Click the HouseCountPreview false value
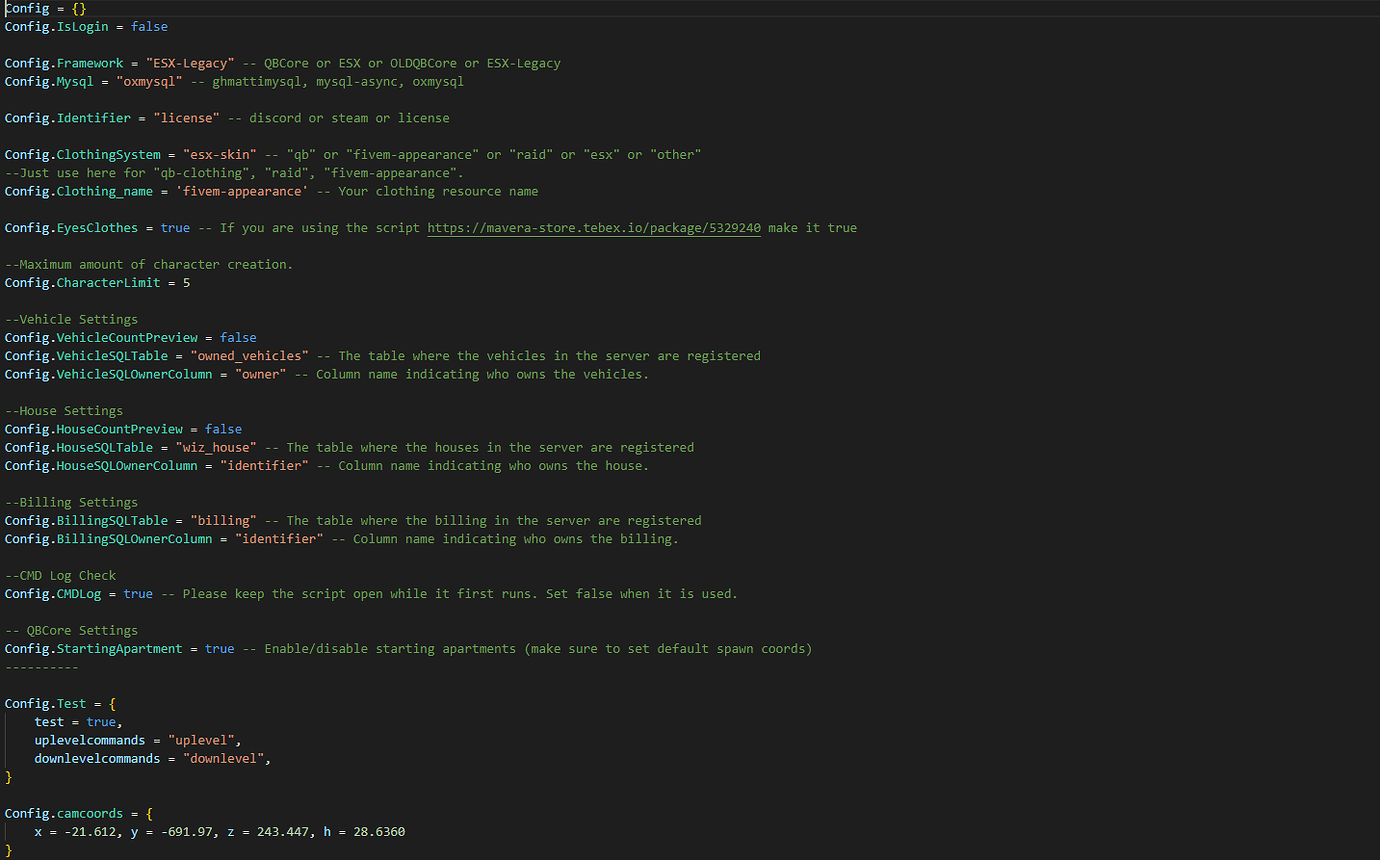Image resolution: width=1380 pixels, height=860 pixels. [x=223, y=429]
